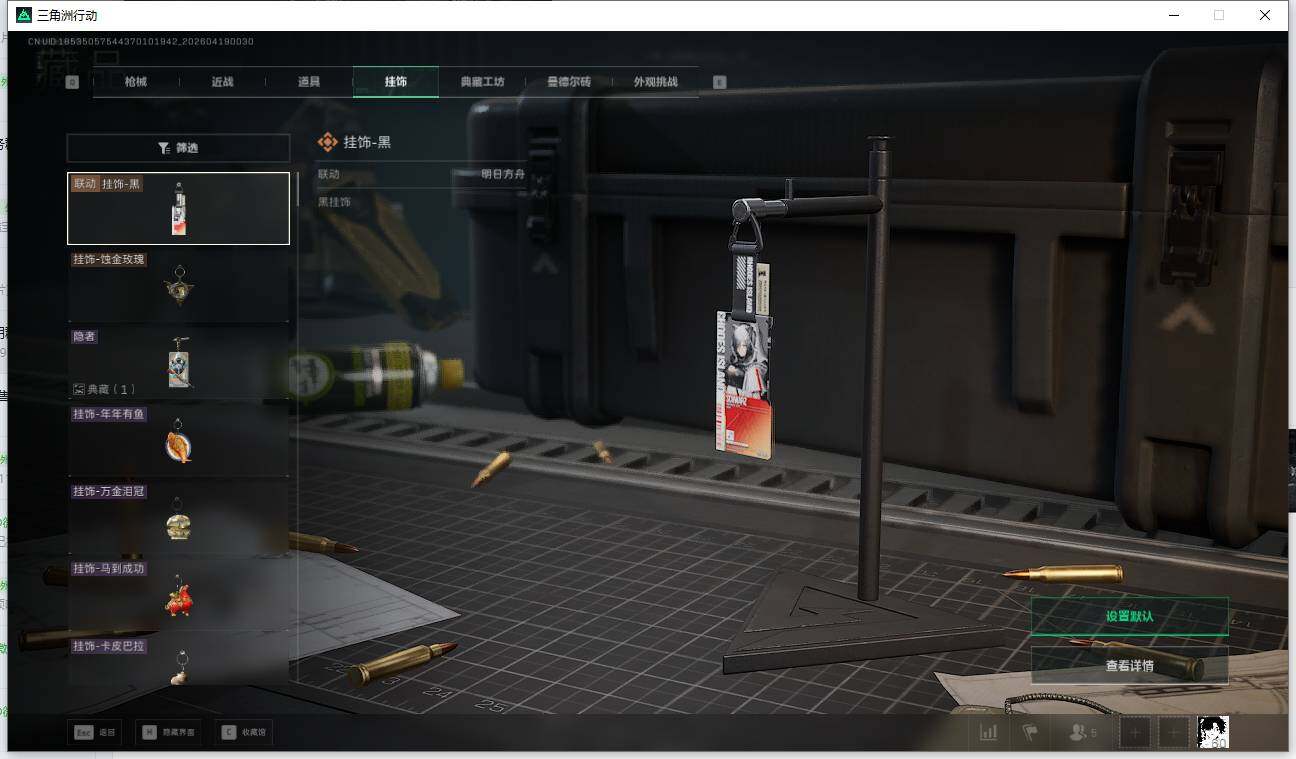Click the 查看详情 button
This screenshot has width=1296, height=759.
coord(1129,665)
